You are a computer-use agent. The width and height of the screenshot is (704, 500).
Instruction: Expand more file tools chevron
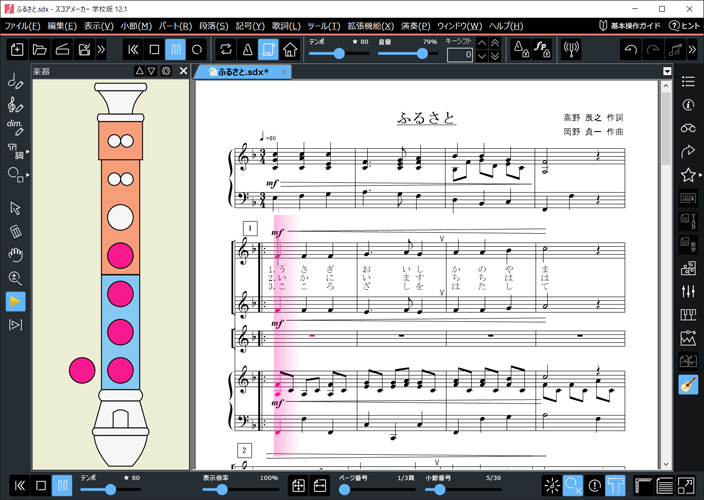click(x=101, y=49)
